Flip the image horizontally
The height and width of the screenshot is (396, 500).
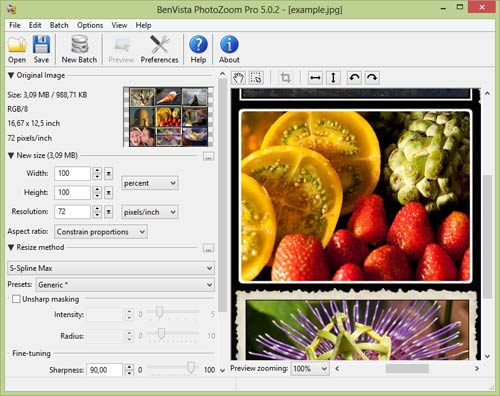315,78
